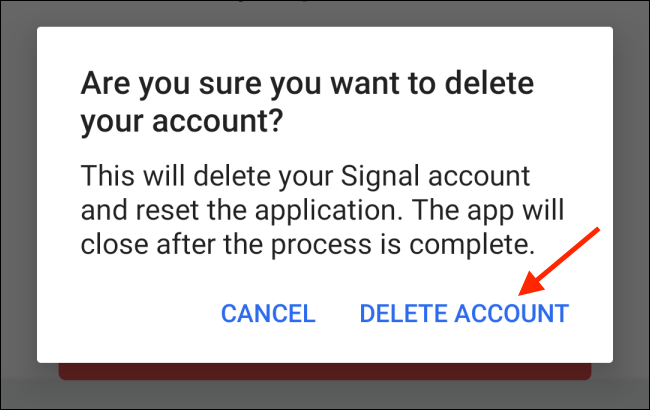Tap the dark red button behind dialog
The width and height of the screenshot is (650, 410).
[325, 371]
